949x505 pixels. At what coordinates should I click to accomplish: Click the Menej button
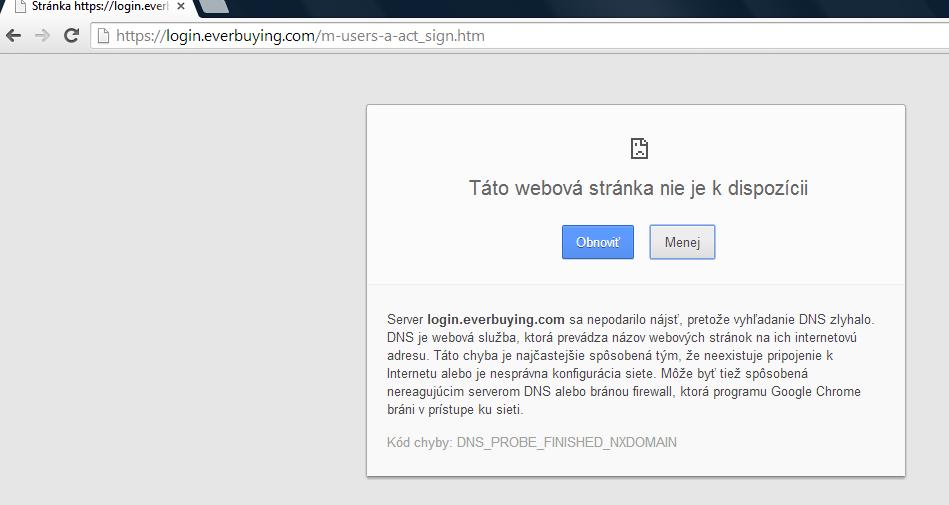pyautogui.click(x=682, y=242)
